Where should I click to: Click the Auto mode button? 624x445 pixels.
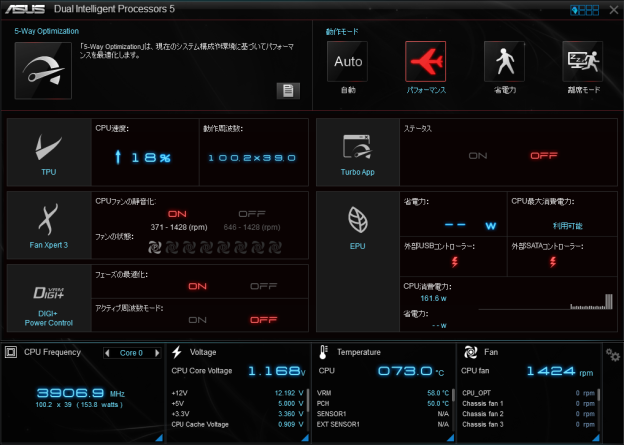coord(348,62)
